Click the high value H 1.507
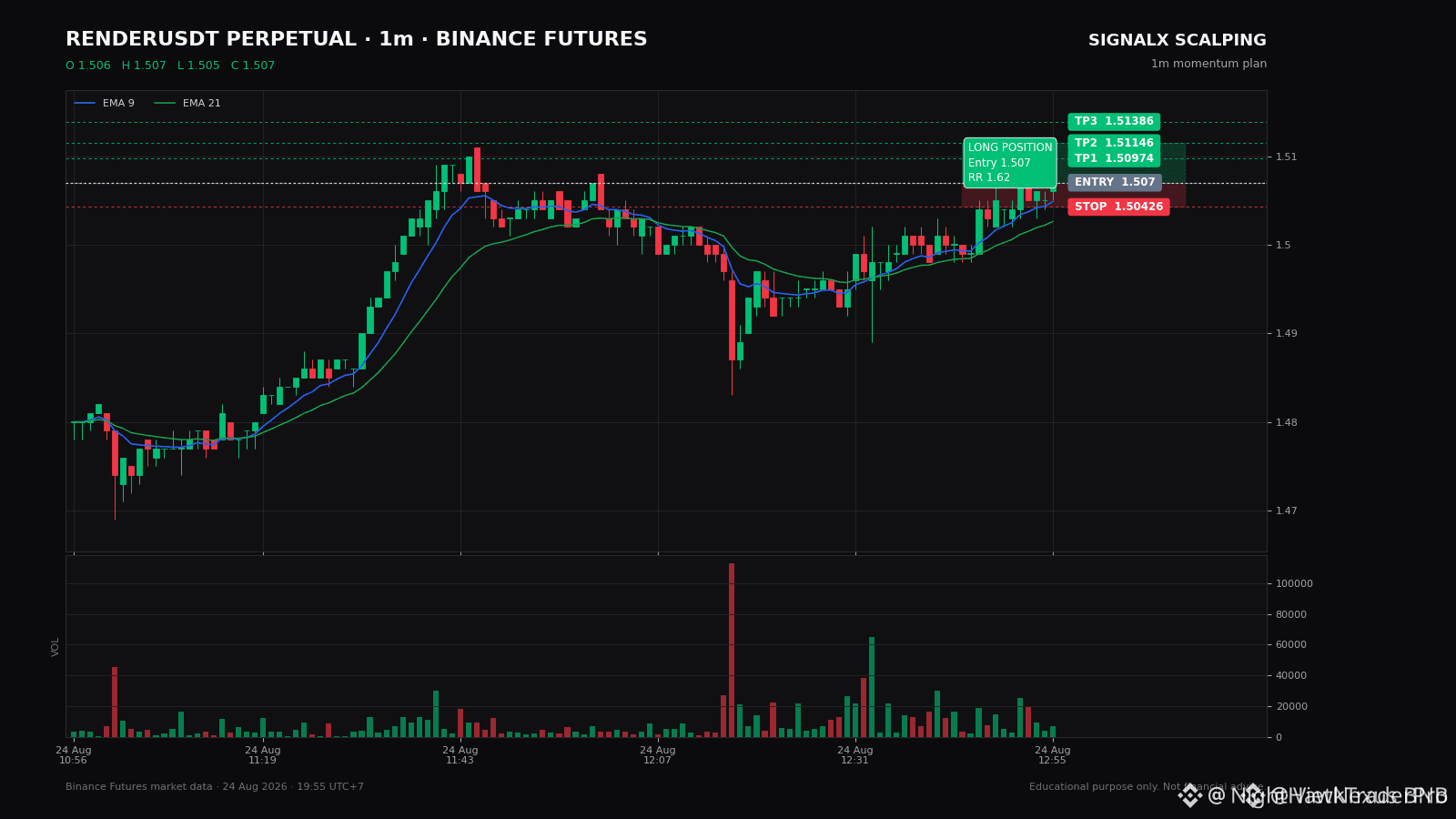This screenshot has height=819, width=1456. pyautogui.click(x=144, y=66)
